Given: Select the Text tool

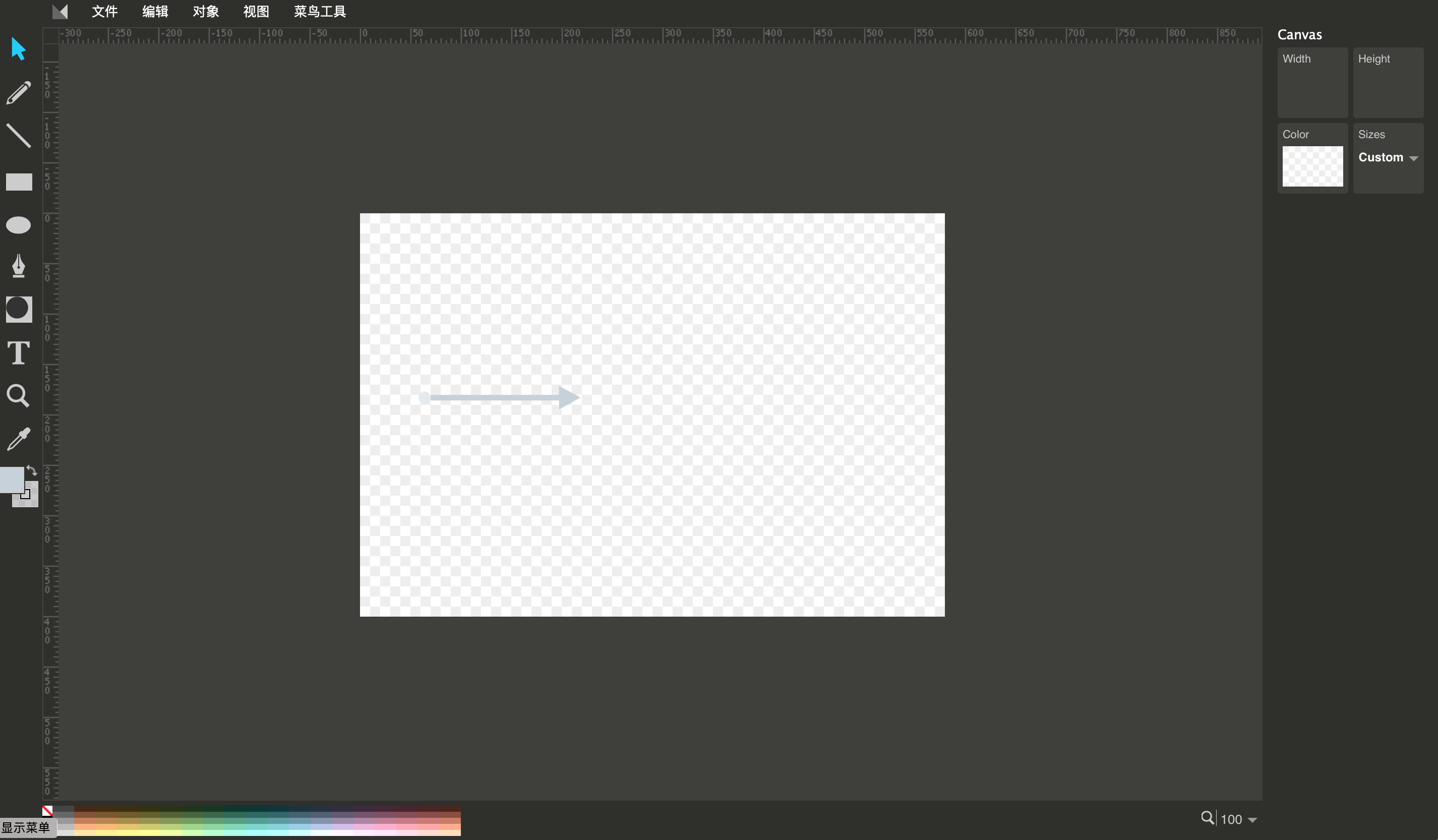Looking at the screenshot, I should 18,352.
